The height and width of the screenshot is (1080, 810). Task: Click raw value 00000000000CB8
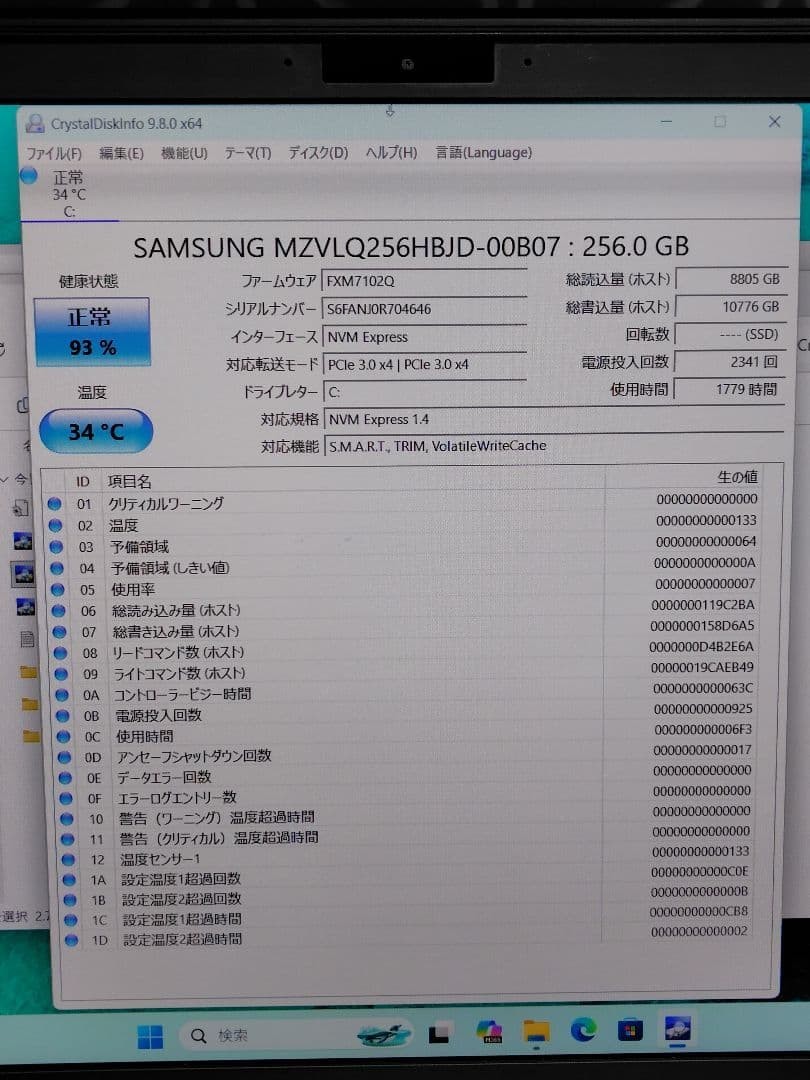pyautogui.click(x=698, y=911)
